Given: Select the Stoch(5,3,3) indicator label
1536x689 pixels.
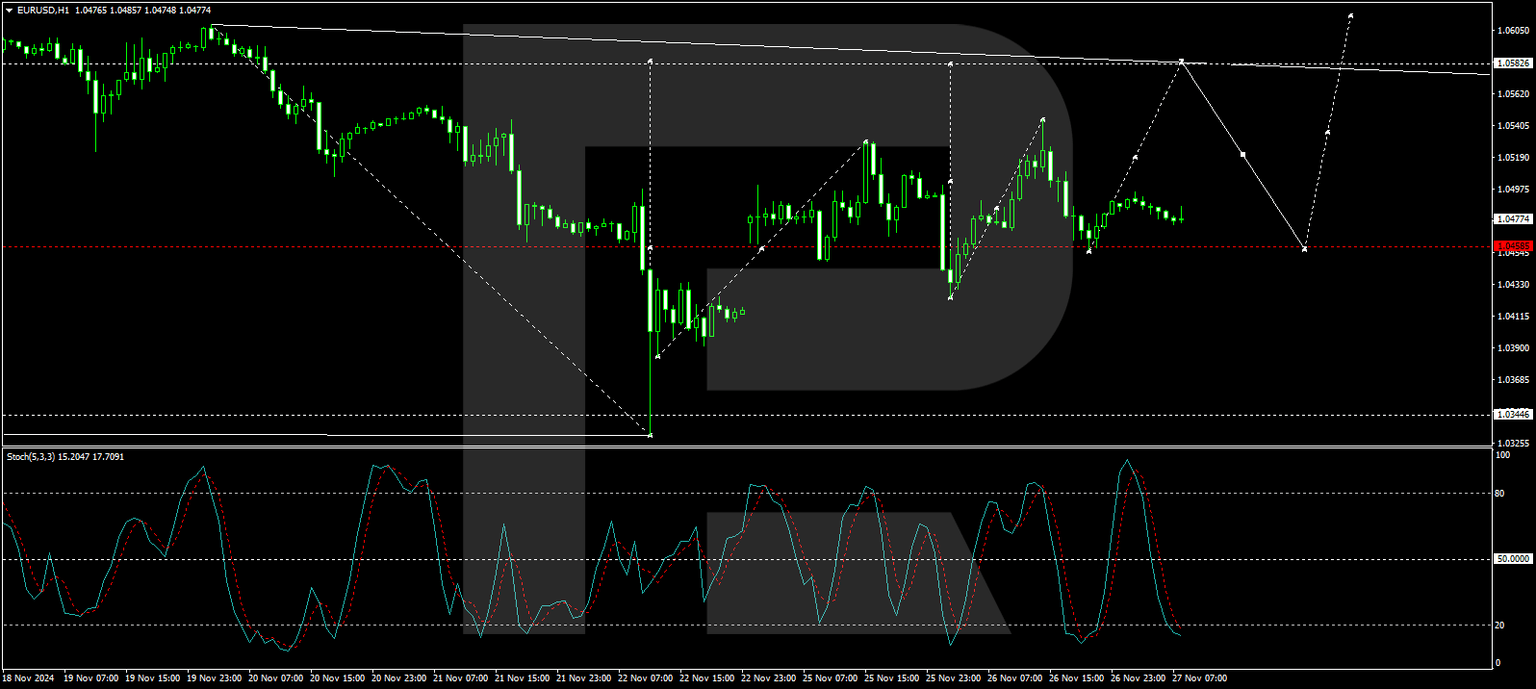Looking at the screenshot, I should click(x=42, y=455).
